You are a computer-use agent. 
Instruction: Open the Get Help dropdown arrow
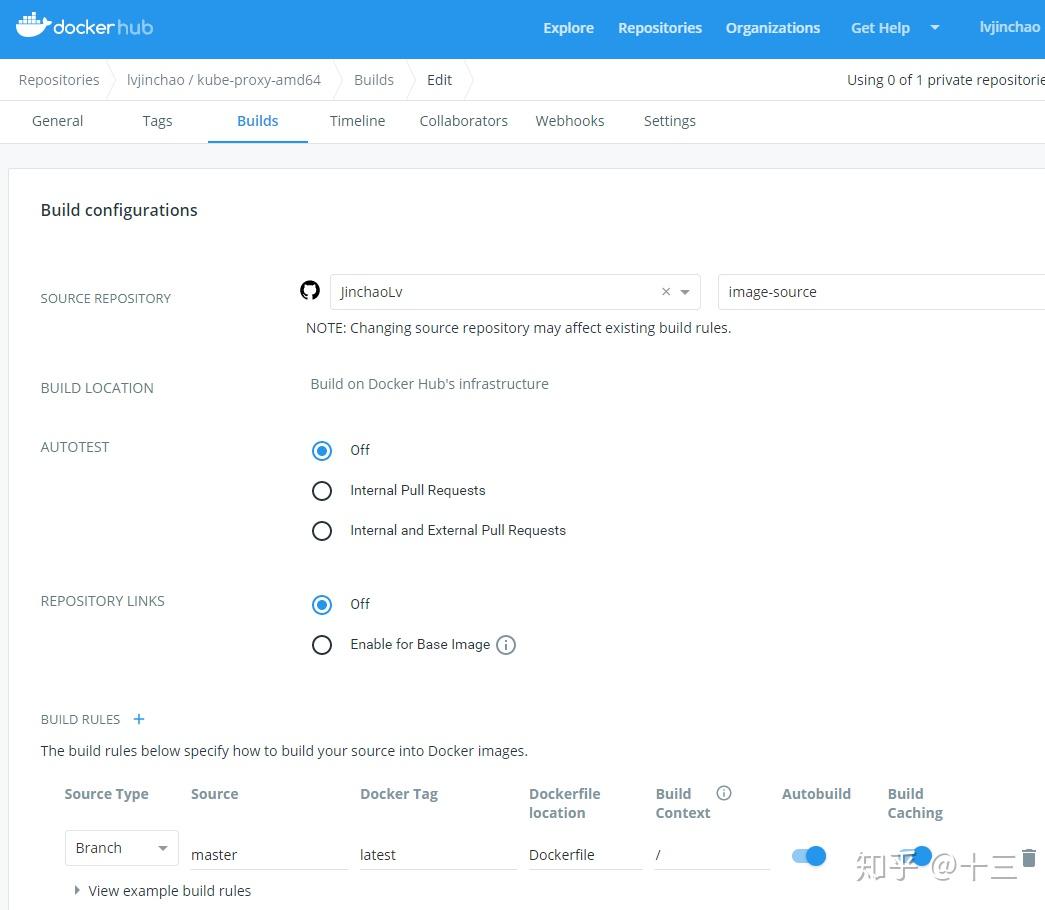935,28
